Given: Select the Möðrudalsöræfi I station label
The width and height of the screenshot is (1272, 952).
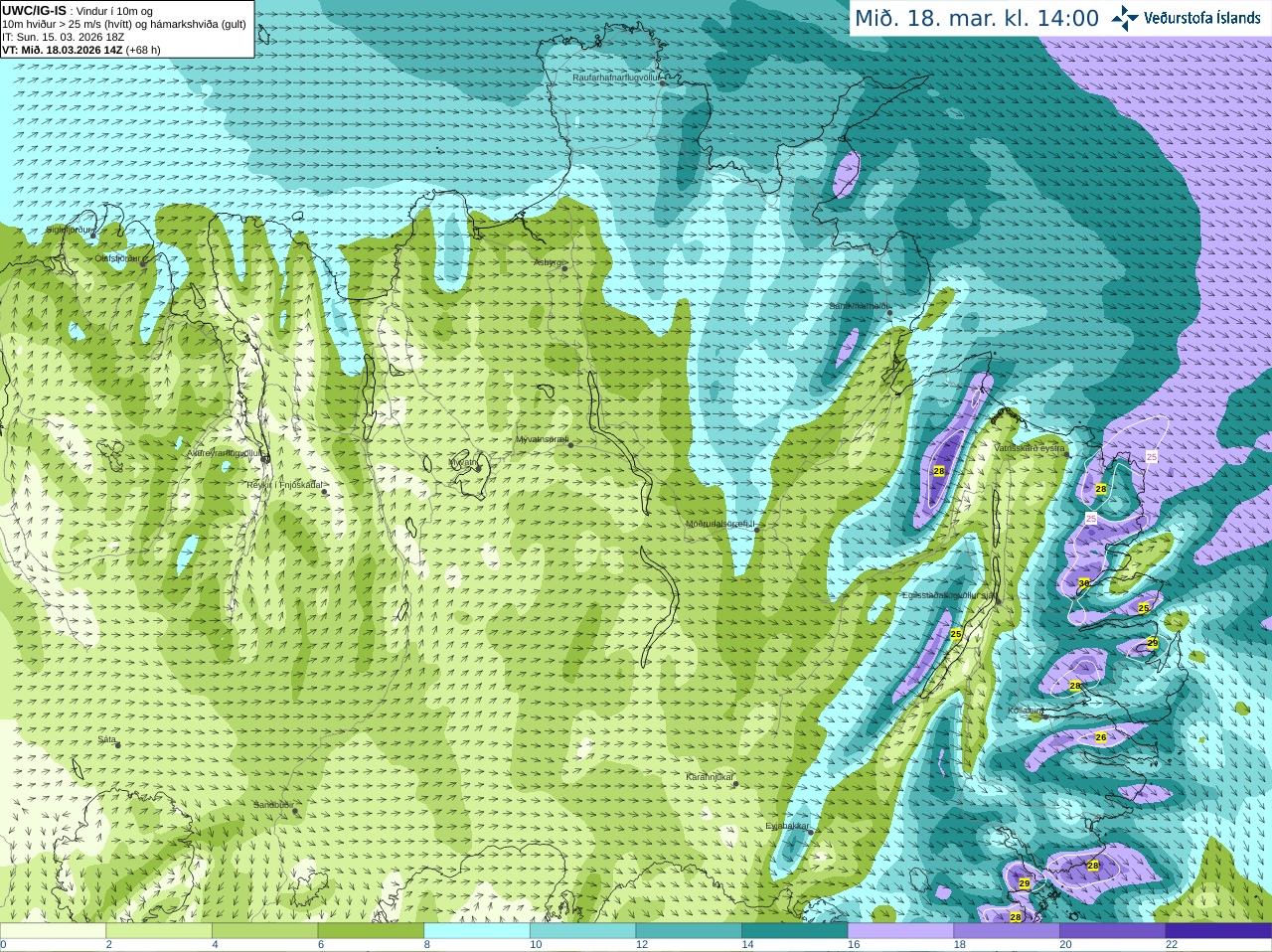Looking at the screenshot, I should (x=720, y=524).
